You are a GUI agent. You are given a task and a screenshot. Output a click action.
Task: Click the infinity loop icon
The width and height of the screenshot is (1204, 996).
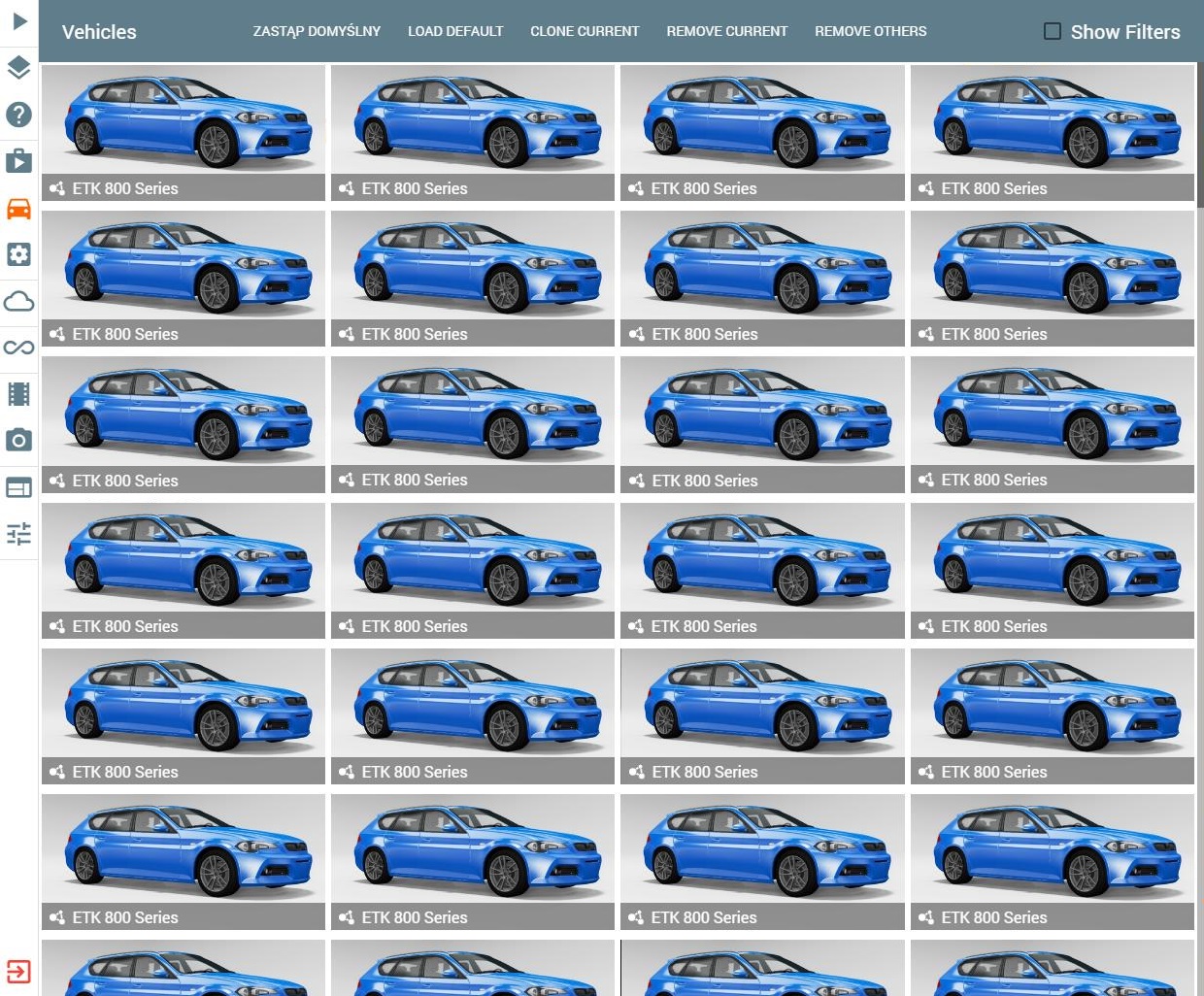pyautogui.click(x=18, y=348)
